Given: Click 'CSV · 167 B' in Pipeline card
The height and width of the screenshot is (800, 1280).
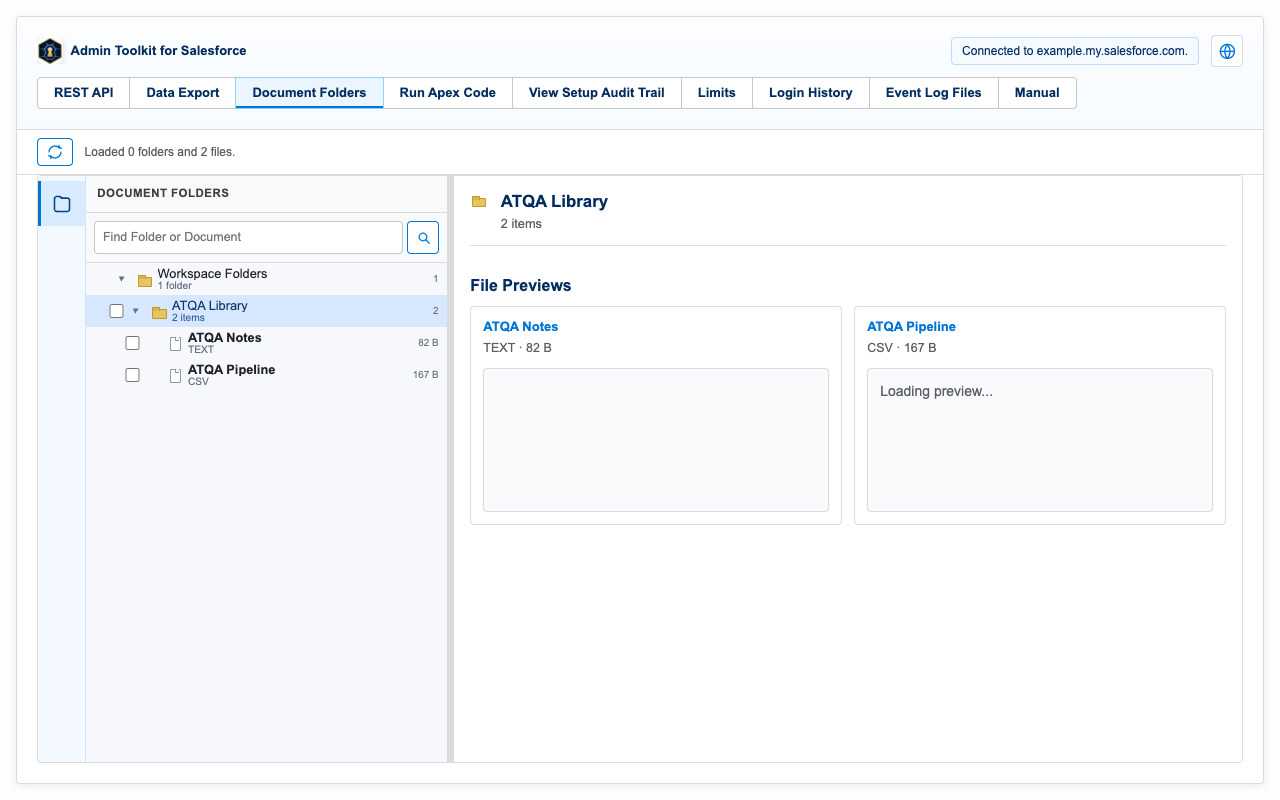Looking at the screenshot, I should click(902, 348).
